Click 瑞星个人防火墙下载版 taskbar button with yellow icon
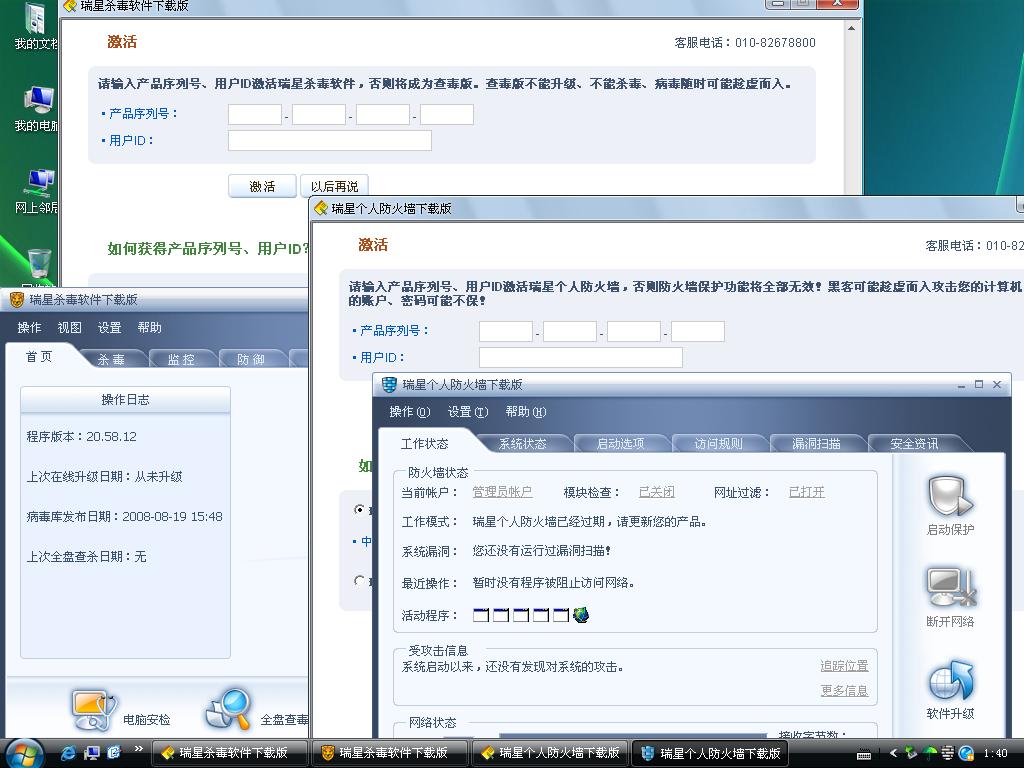1024x768 pixels. point(550,753)
